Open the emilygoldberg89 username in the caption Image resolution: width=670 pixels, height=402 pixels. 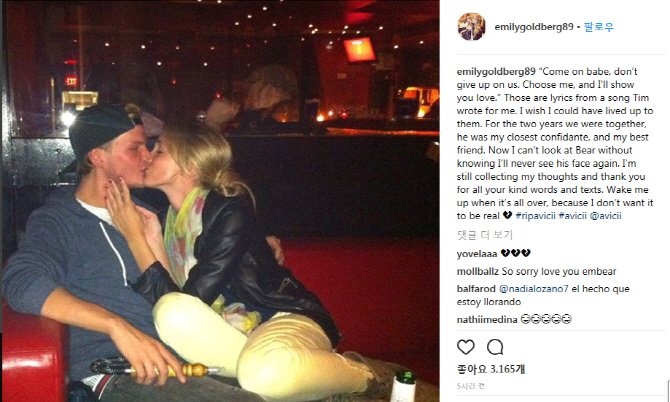[496, 71]
